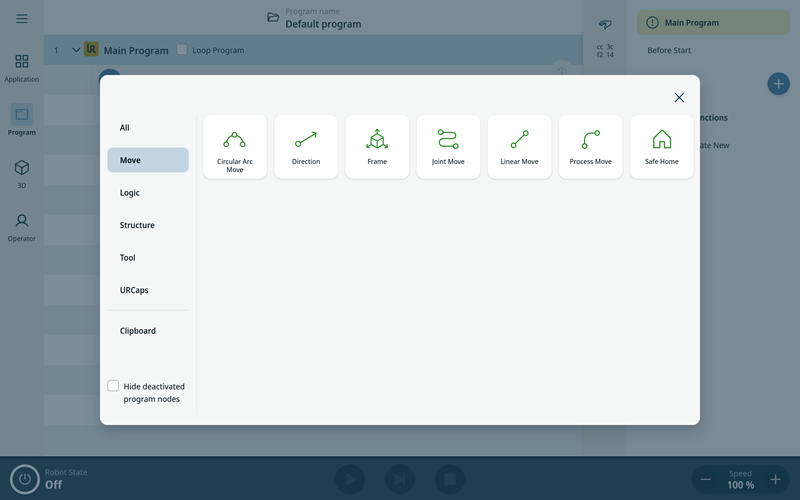Close the node selection dialog
The height and width of the screenshot is (500, 800).
click(x=679, y=97)
